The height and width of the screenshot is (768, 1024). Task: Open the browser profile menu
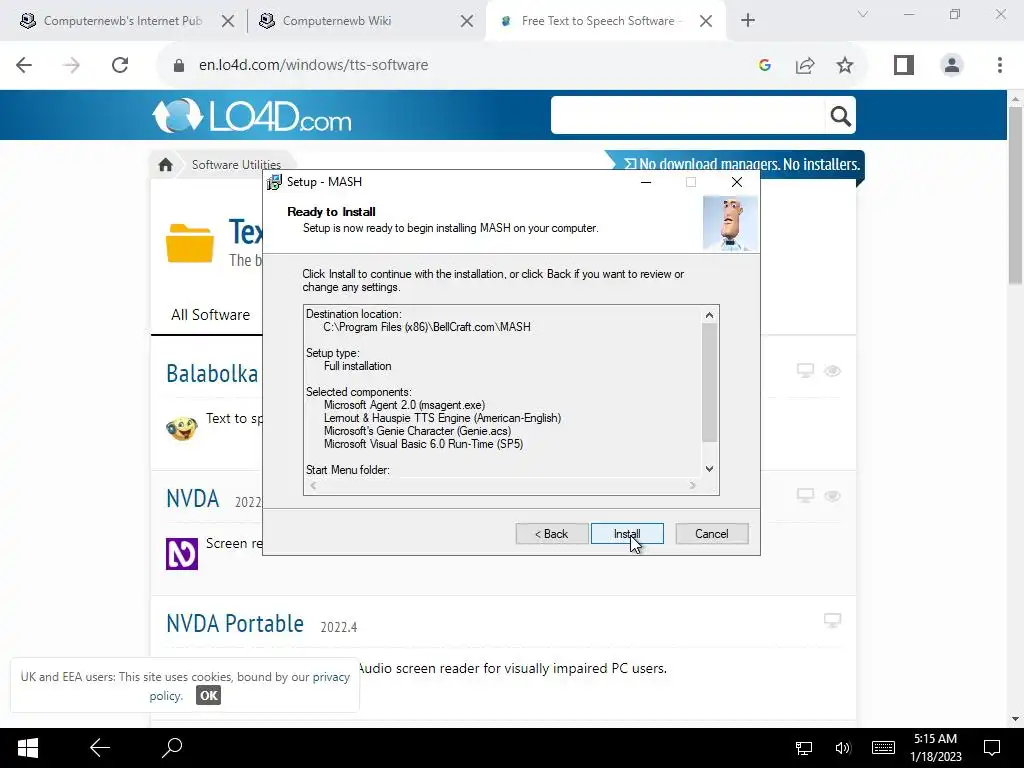[x=952, y=65]
